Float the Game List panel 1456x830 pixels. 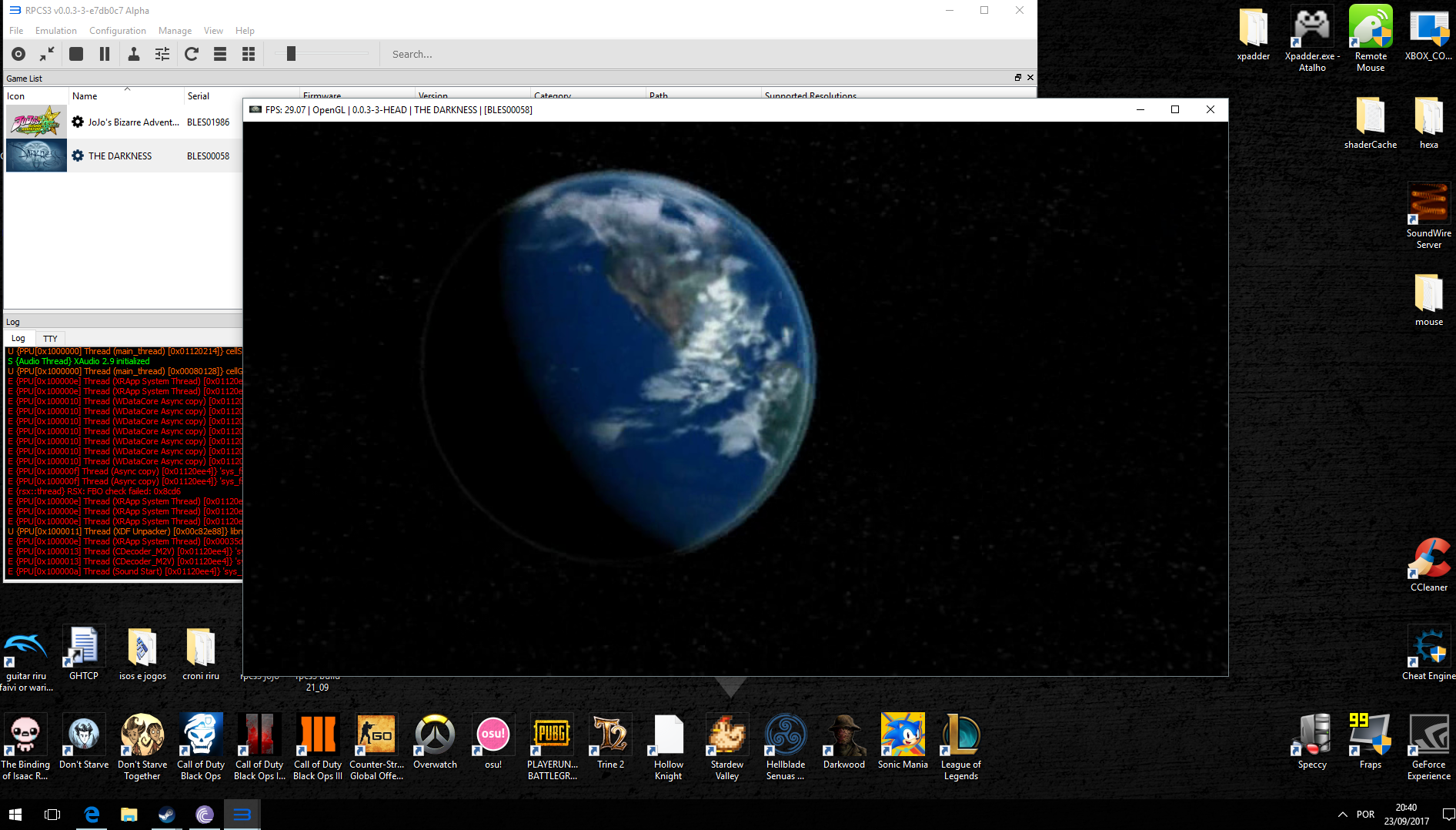point(1018,78)
